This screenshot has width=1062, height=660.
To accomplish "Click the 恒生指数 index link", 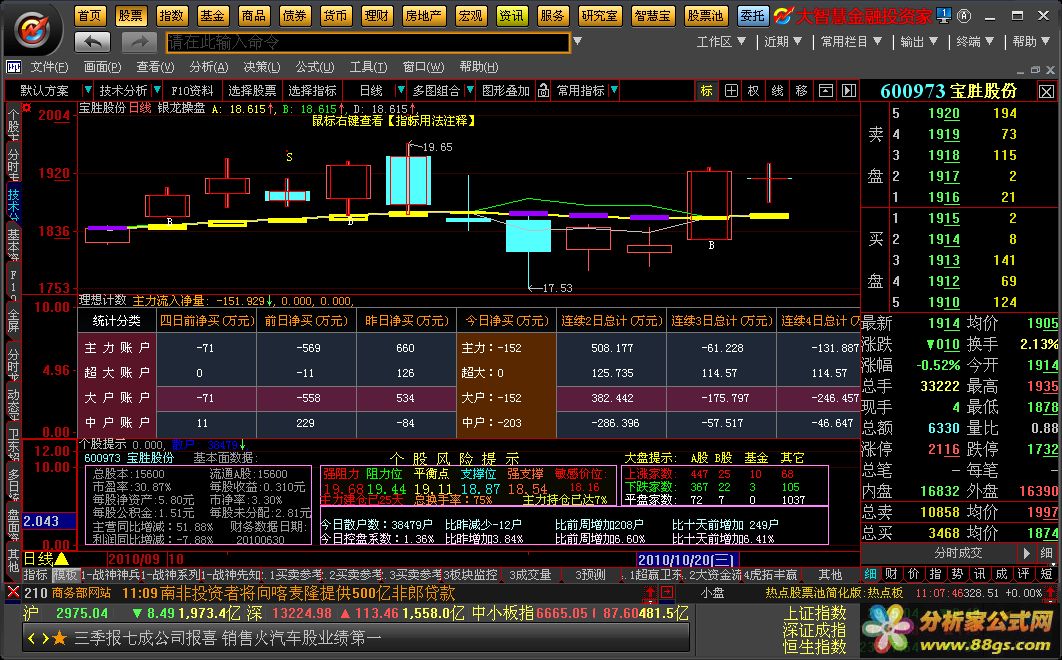I will click(x=815, y=646).
